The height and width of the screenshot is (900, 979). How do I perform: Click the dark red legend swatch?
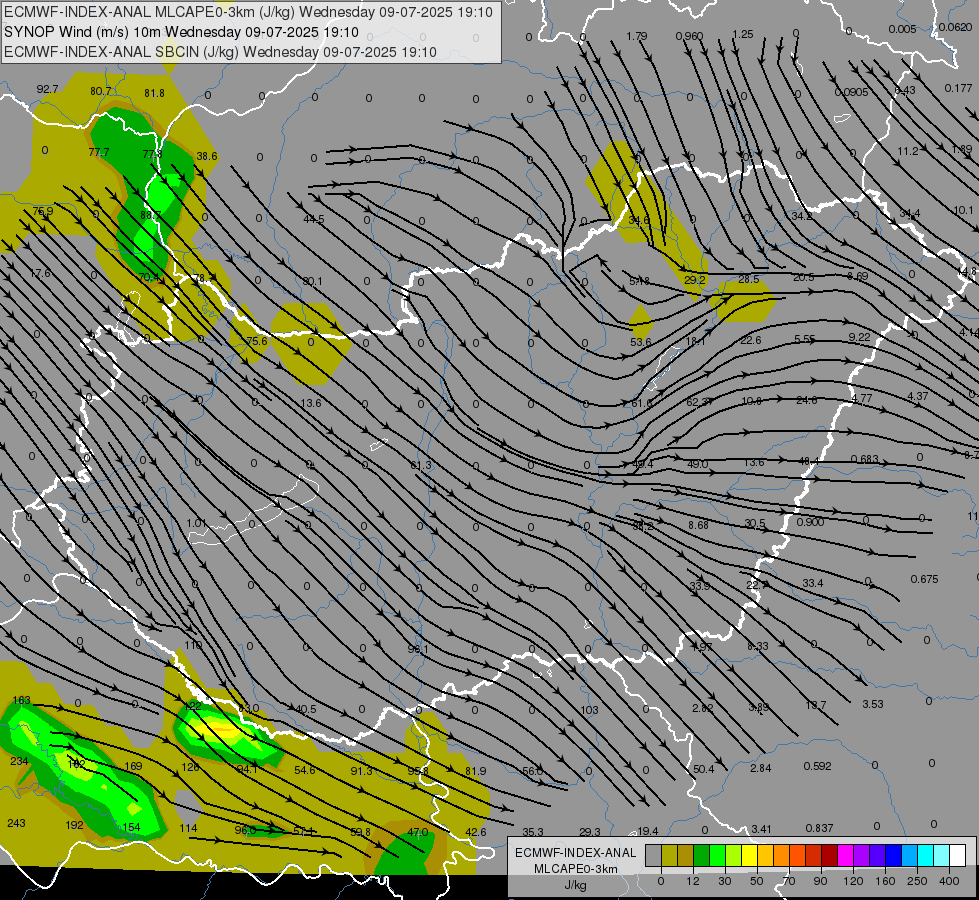pyautogui.click(x=829, y=856)
